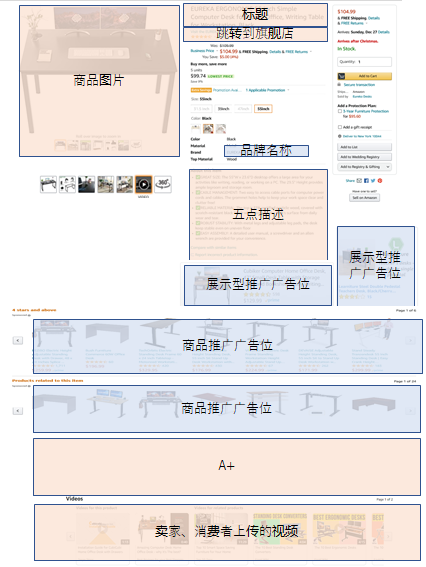Image resolution: width=426 pixels, height=567 pixels.
Task: Click 'Page 1 of 2' text
Action: (384, 499)
